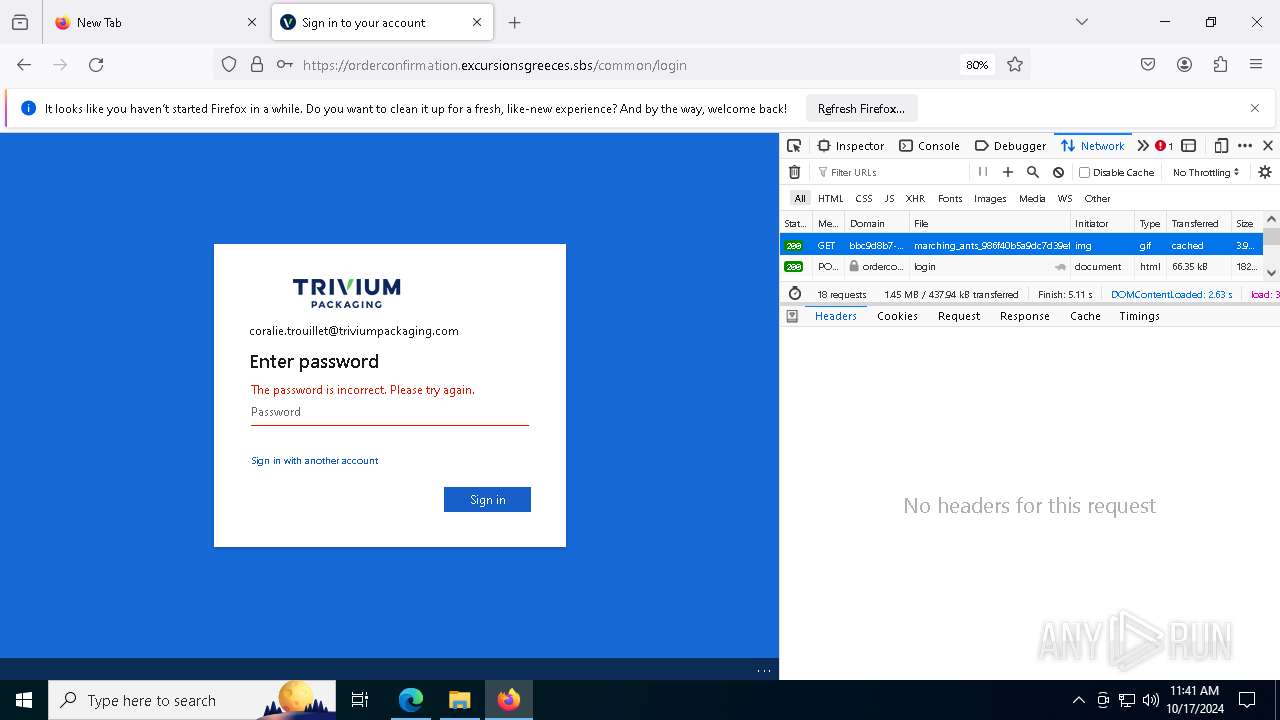Open Firefox View icon in tab bar
1280x720 pixels.
pos(20,22)
